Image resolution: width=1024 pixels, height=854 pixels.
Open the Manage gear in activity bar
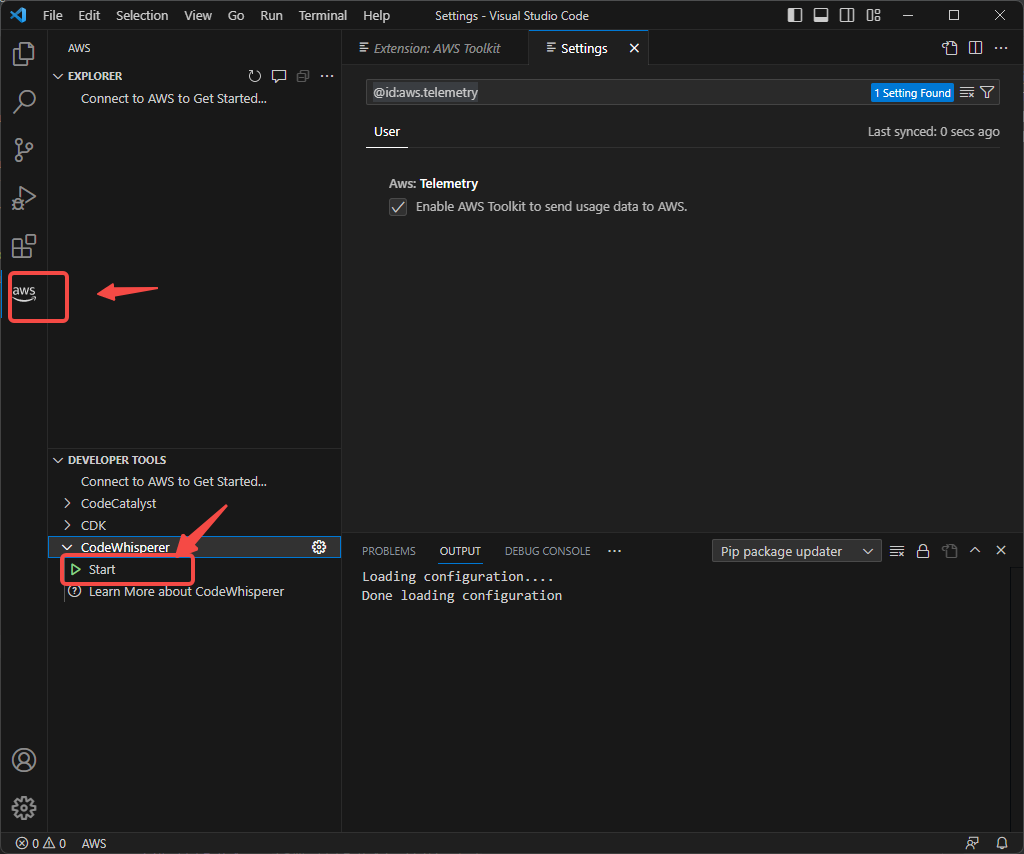[24, 808]
